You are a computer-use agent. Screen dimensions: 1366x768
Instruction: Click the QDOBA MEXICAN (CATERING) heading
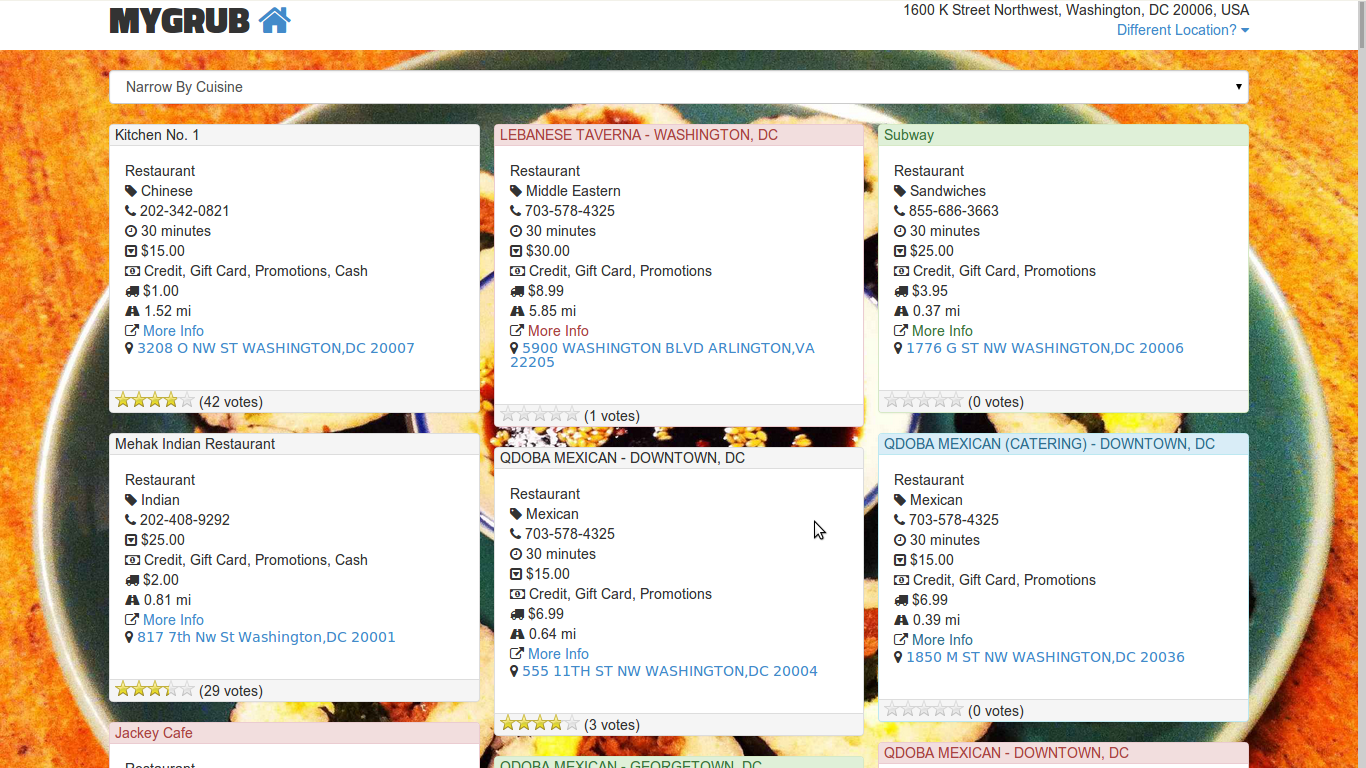coord(1049,444)
